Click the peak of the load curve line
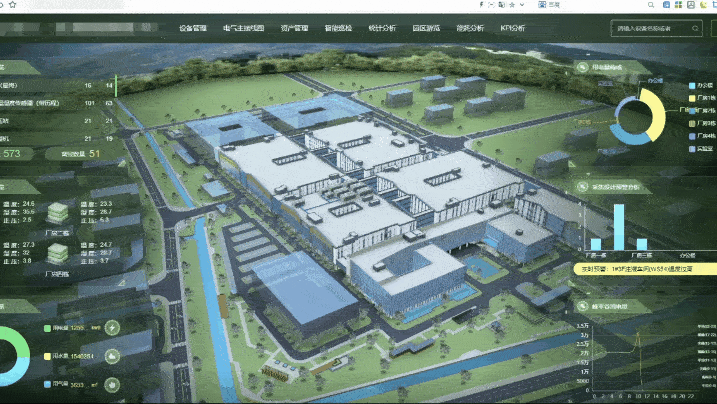717x404 pixels. pos(638,335)
